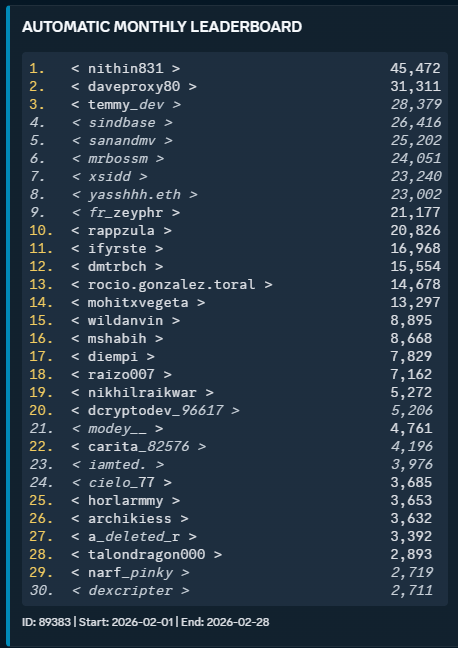
Task: Select username wildanvin
Action: coord(126,321)
